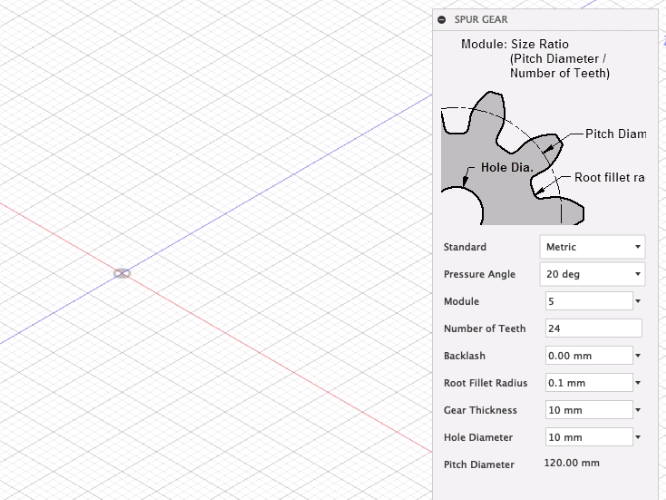Click the Pressure Angle label
This screenshot has width=666, height=500.
[480, 274]
